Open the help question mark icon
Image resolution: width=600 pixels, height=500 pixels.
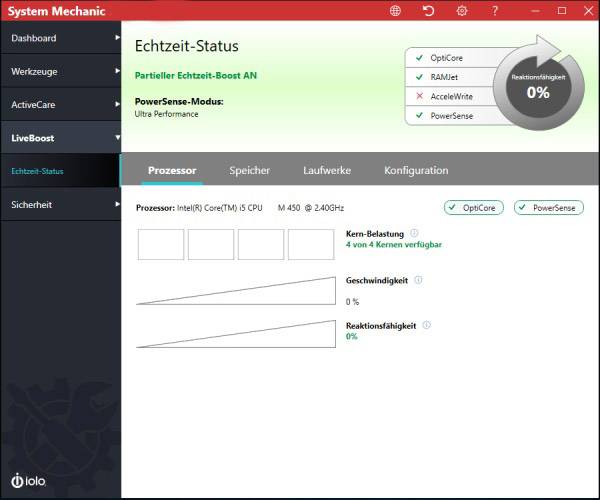coord(494,11)
